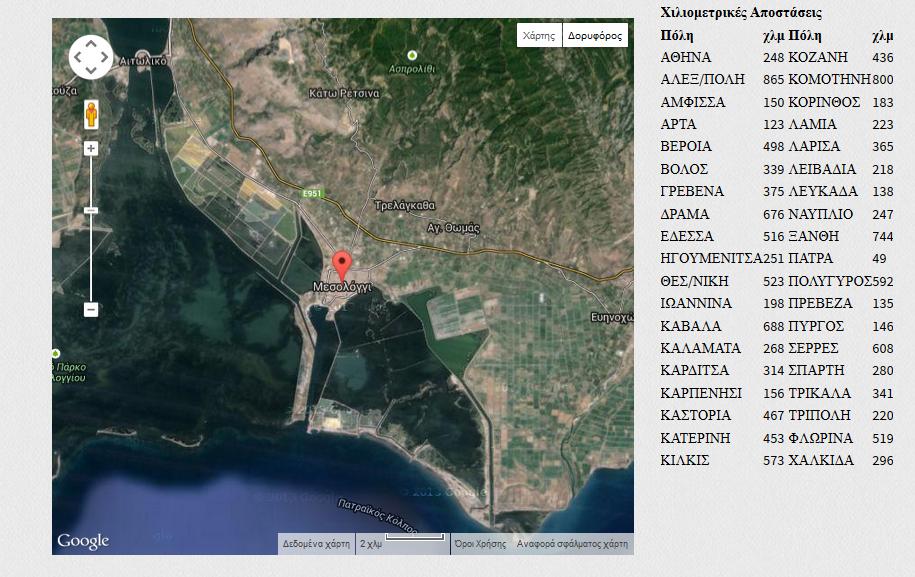Click ΤΡΙΠΟΛΗ in the distance table

click(x=819, y=415)
